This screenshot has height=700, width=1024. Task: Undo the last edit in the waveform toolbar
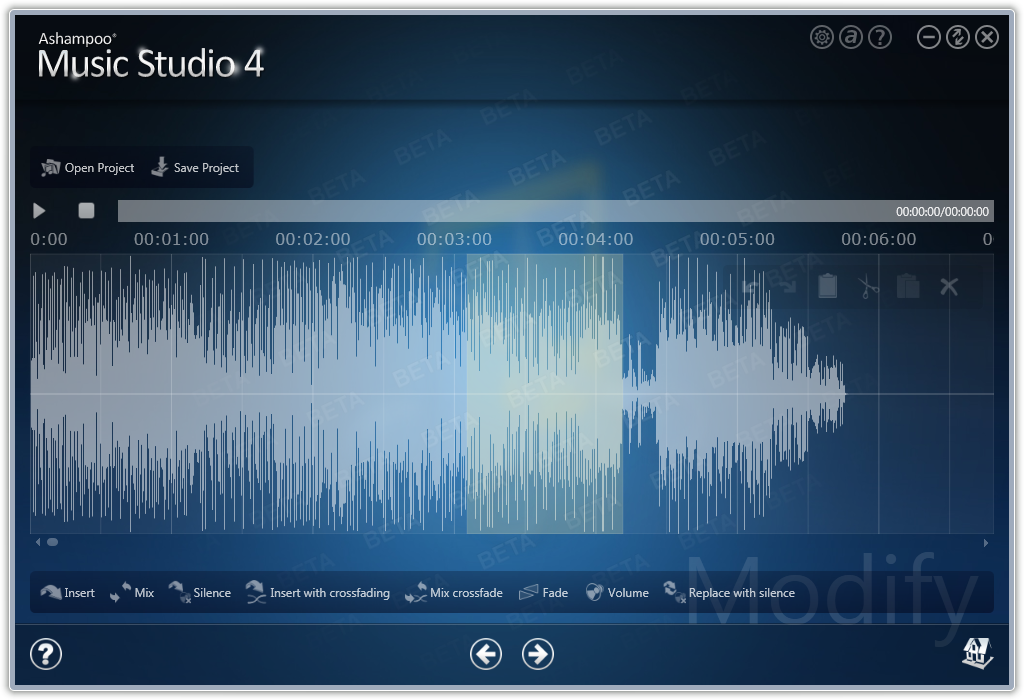point(751,287)
